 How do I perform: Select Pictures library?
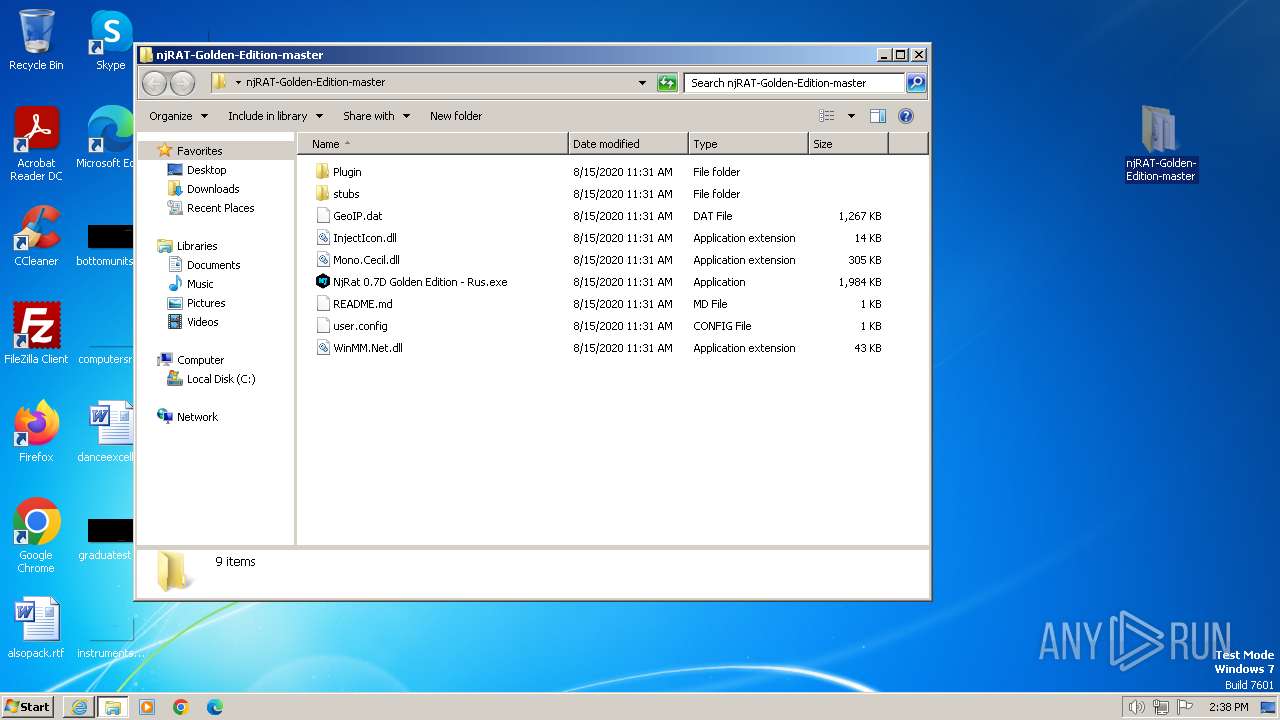click(206, 303)
